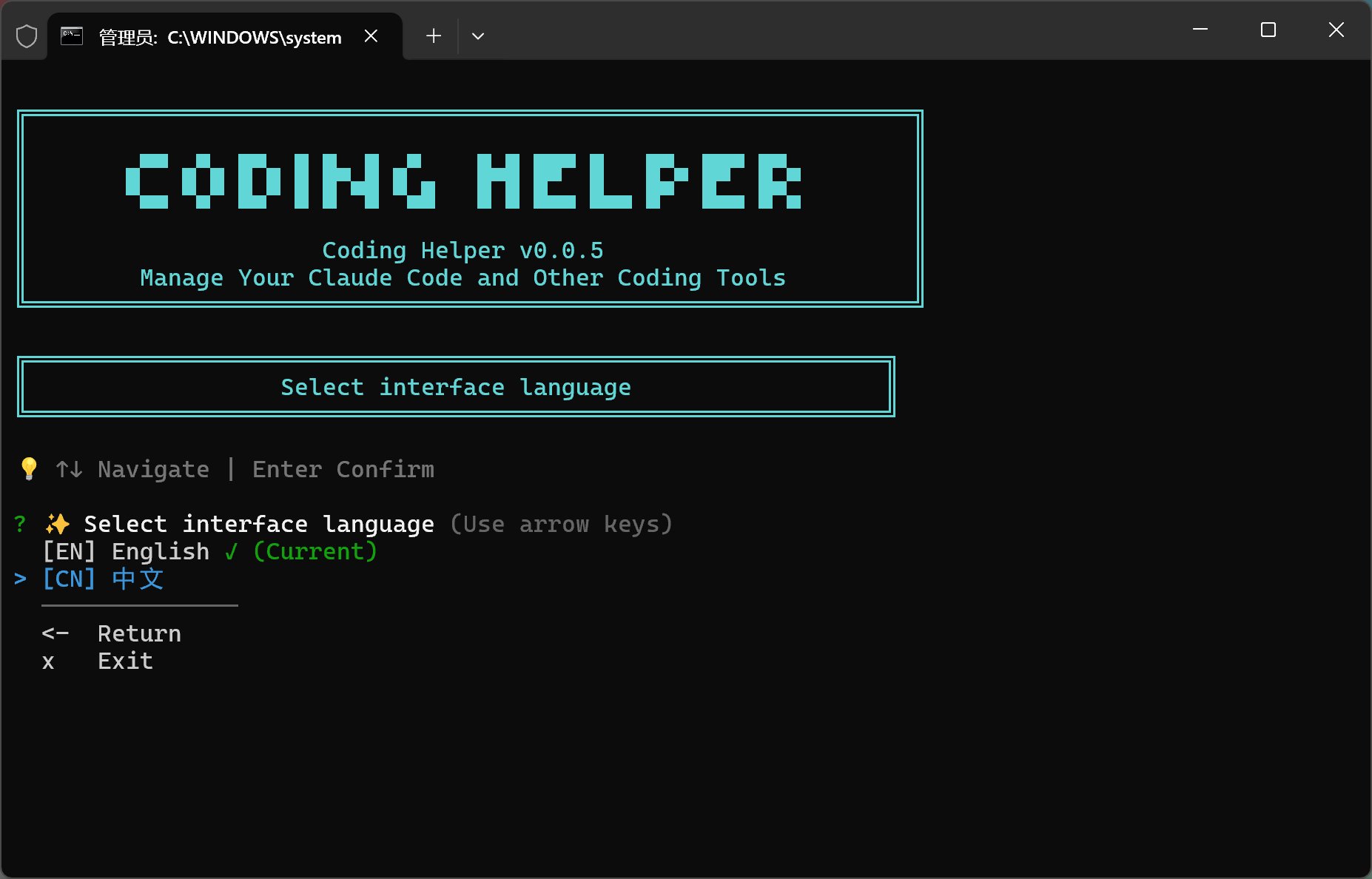Click the green checkmark next to English
Viewport: 1372px width, 879px height.
[x=232, y=551]
